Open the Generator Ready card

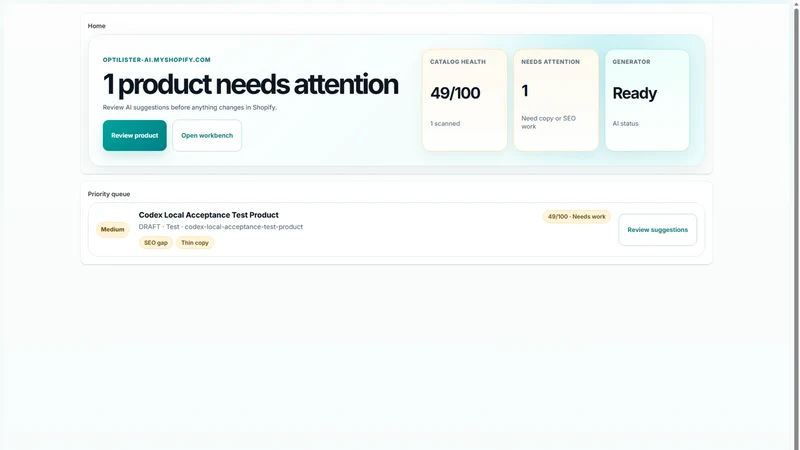coord(647,100)
